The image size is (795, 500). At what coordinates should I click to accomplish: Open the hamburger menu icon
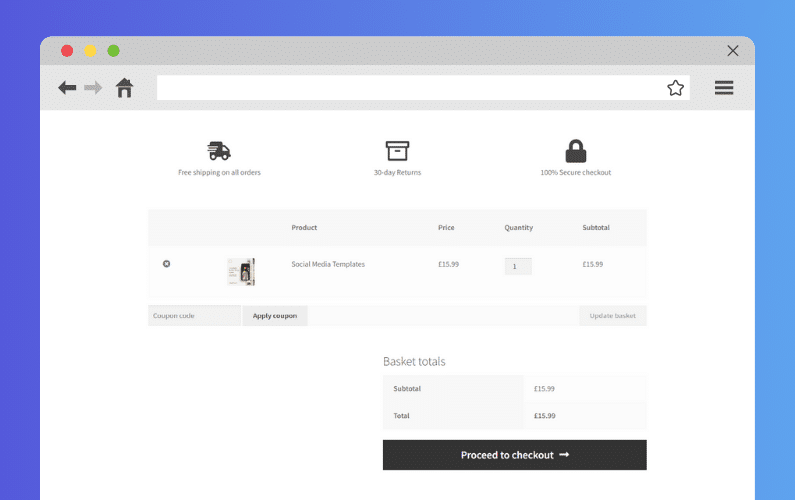[724, 88]
